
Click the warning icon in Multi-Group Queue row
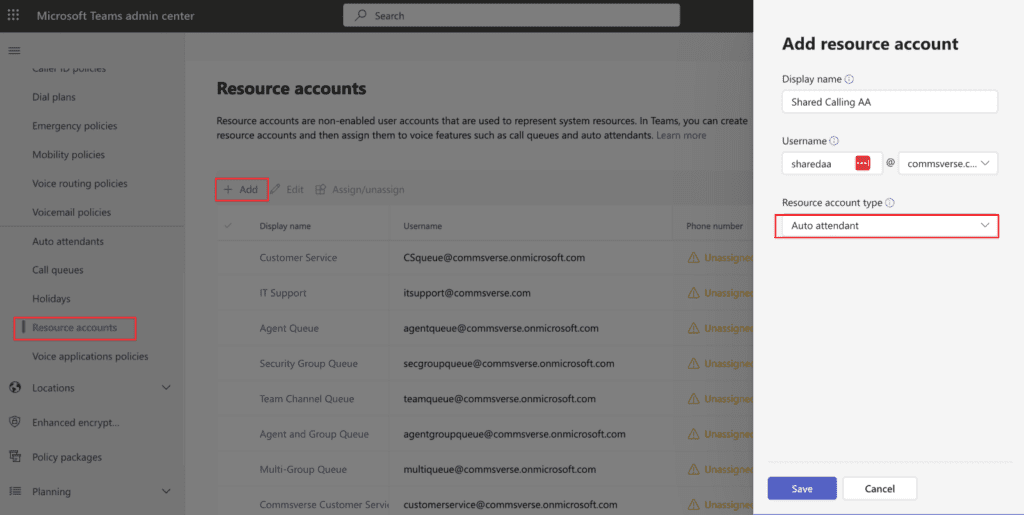click(x=693, y=469)
